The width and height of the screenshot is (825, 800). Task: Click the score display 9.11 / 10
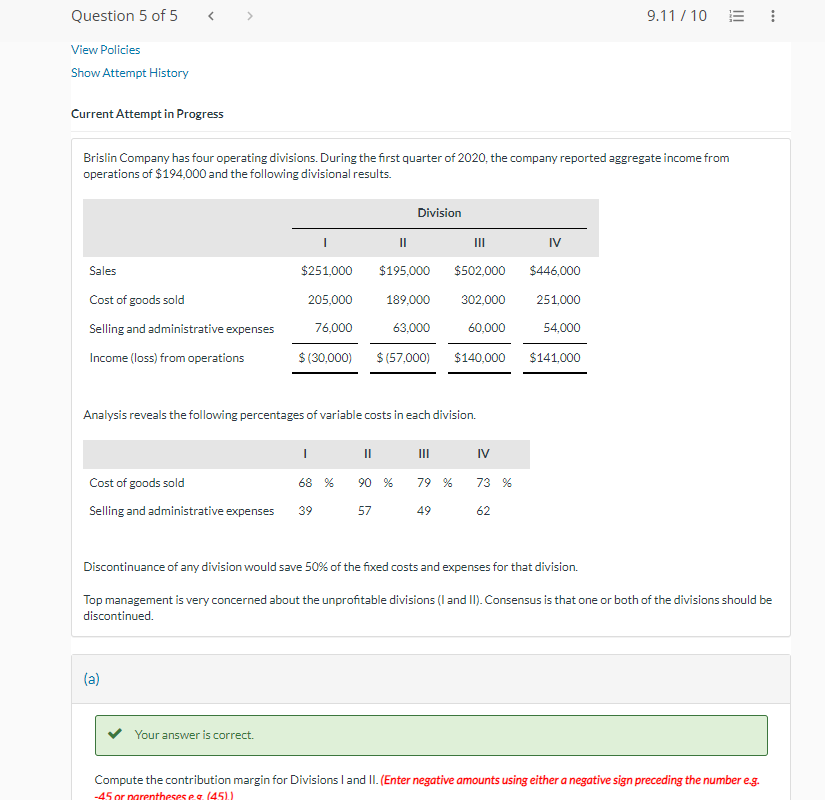[677, 15]
